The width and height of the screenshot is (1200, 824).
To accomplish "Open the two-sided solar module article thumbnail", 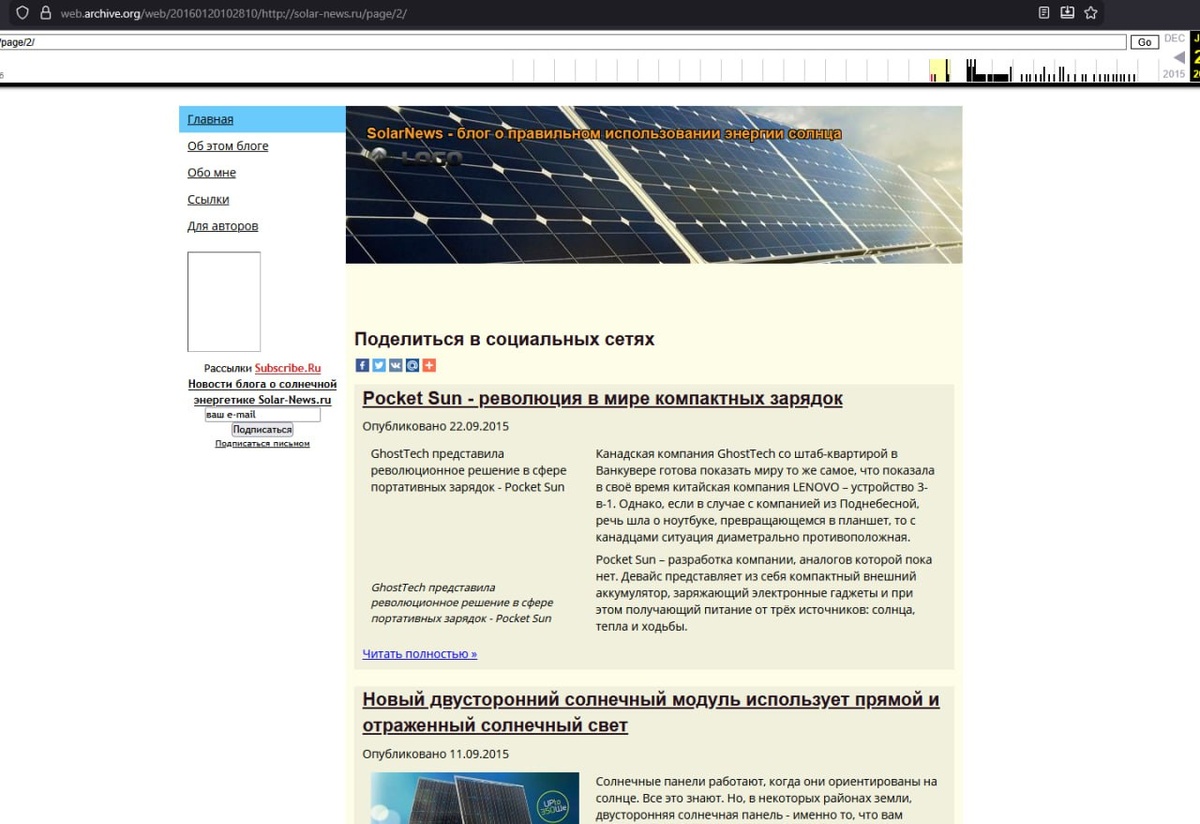I will tap(474, 798).
